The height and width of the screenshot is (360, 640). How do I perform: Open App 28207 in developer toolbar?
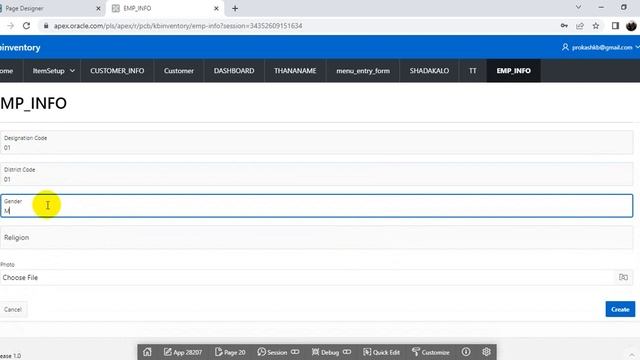[183, 352]
